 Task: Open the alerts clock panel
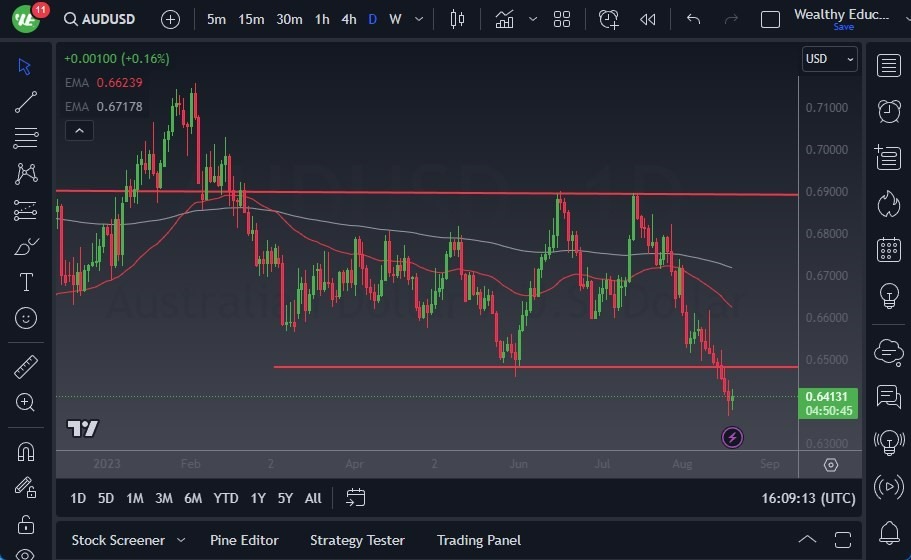[x=888, y=111]
